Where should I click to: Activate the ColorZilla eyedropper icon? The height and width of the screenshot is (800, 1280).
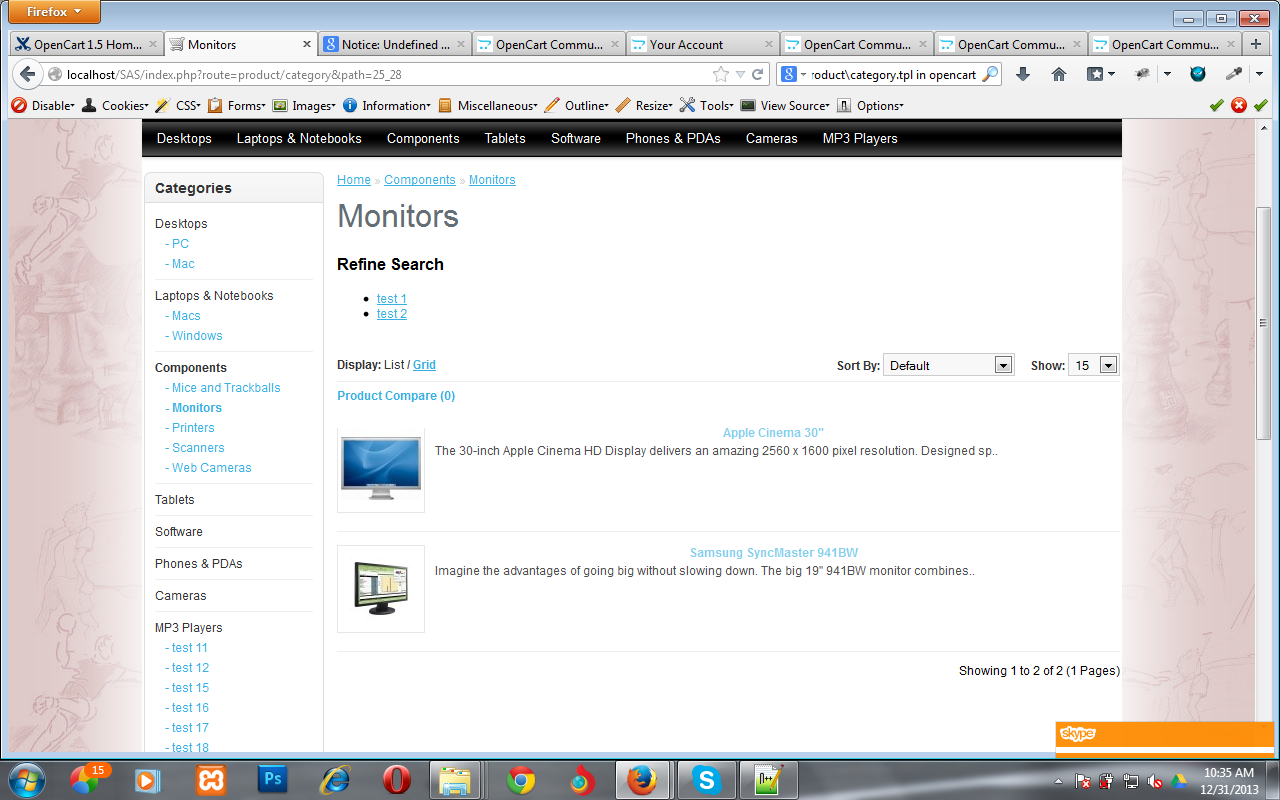pyautogui.click(x=1234, y=74)
